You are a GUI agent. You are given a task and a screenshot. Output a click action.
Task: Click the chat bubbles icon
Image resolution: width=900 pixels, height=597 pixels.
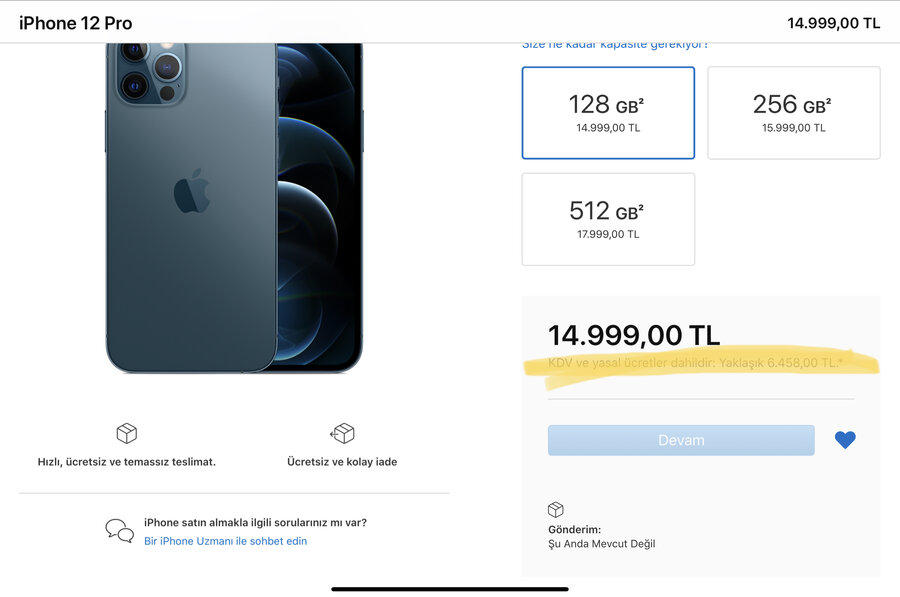point(120,531)
